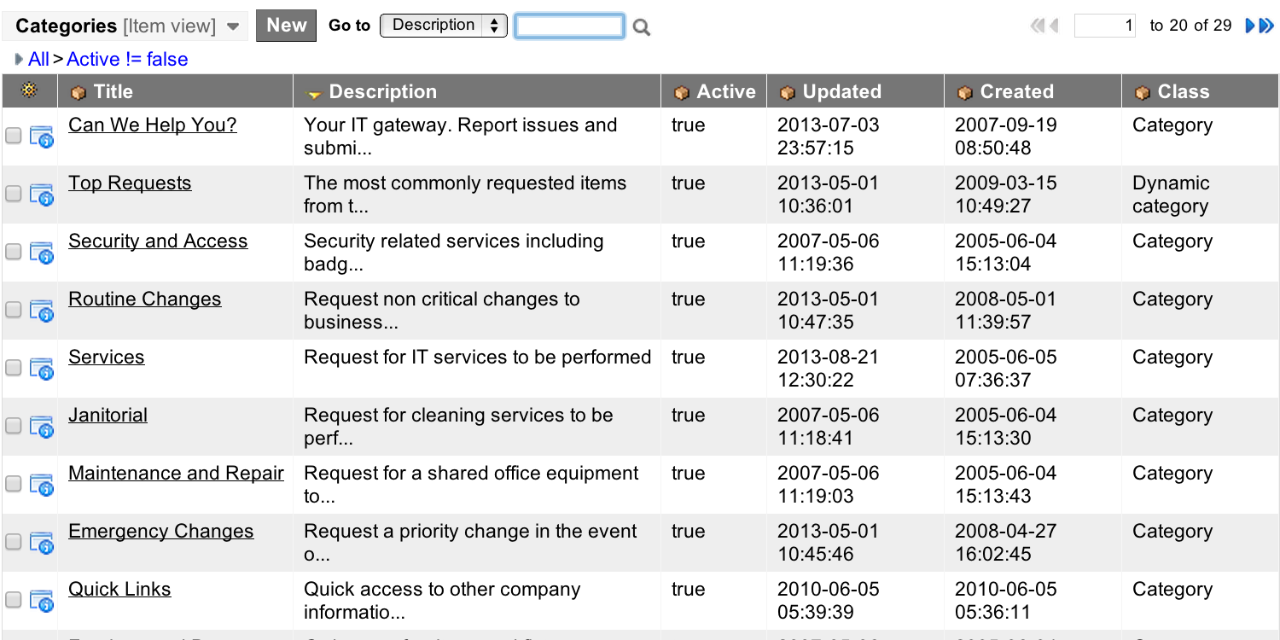Open the Routine Changes record link
Screen dimensions: 1280x640
click(144, 299)
